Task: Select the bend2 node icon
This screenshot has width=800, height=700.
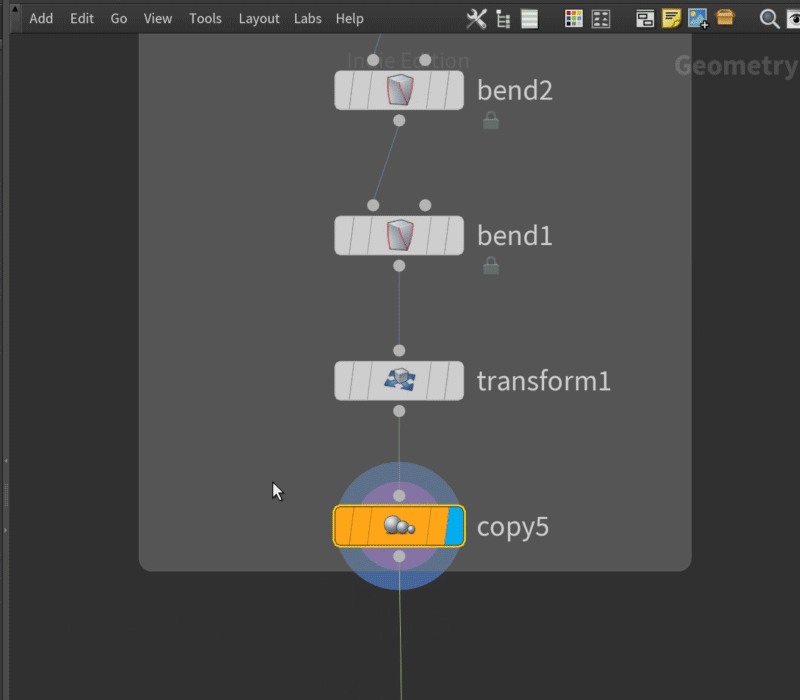Action: [399, 90]
